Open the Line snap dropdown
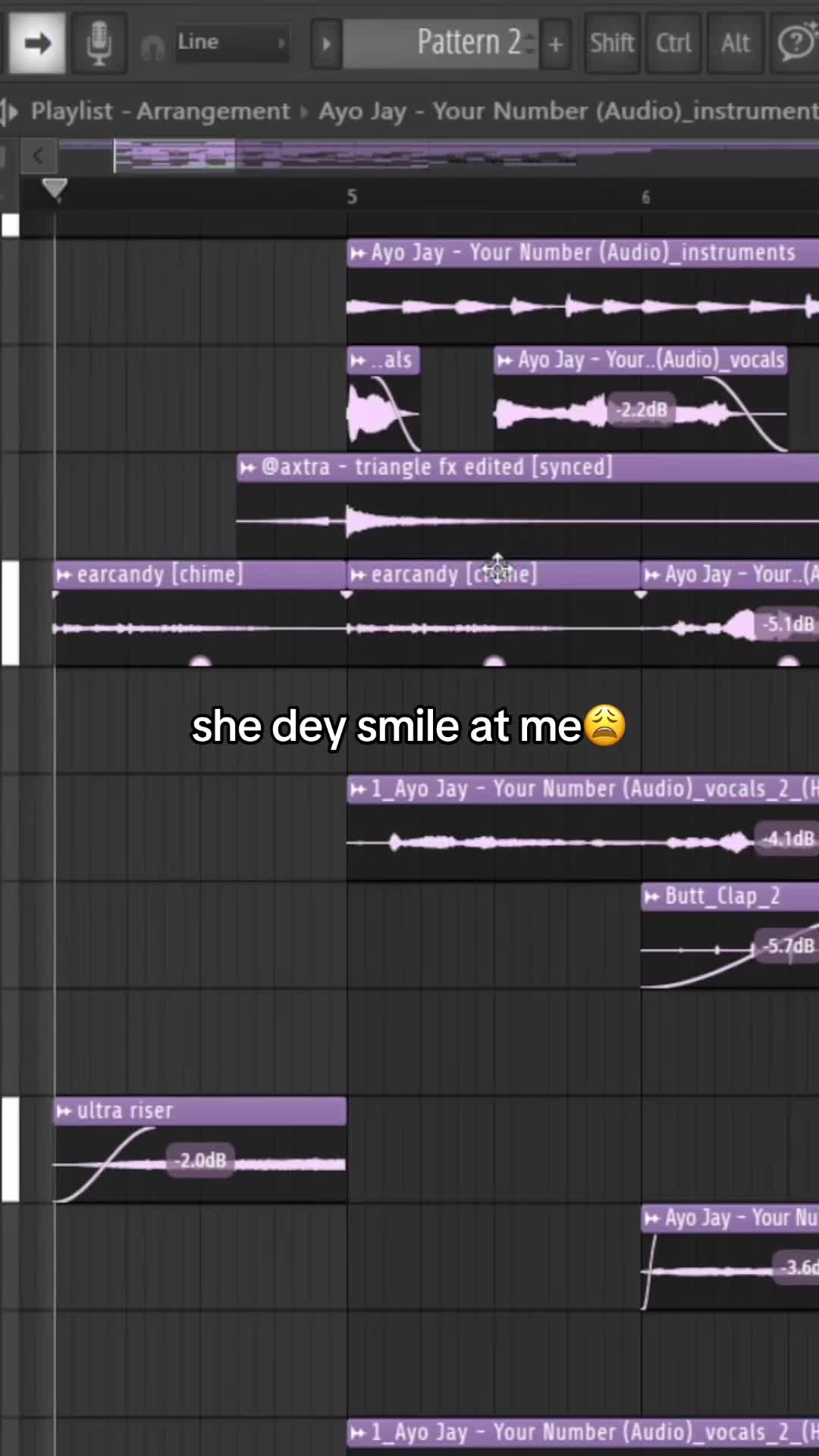The height and width of the screenshot is (1456, 819). pyautogui.click(x=232, y=42)
